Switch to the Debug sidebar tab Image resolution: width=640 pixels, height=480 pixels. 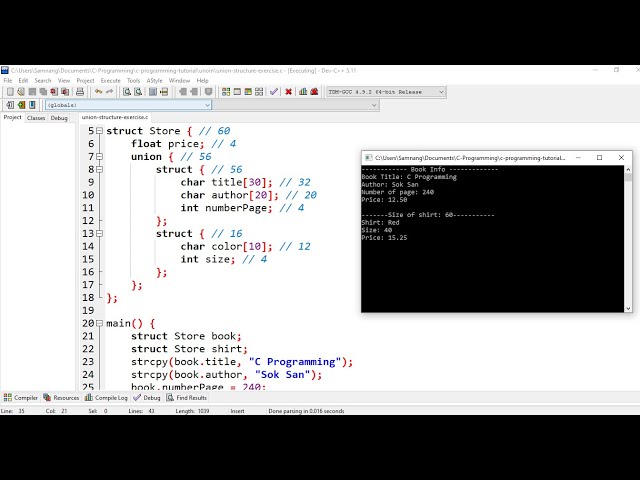pos(59,118)
